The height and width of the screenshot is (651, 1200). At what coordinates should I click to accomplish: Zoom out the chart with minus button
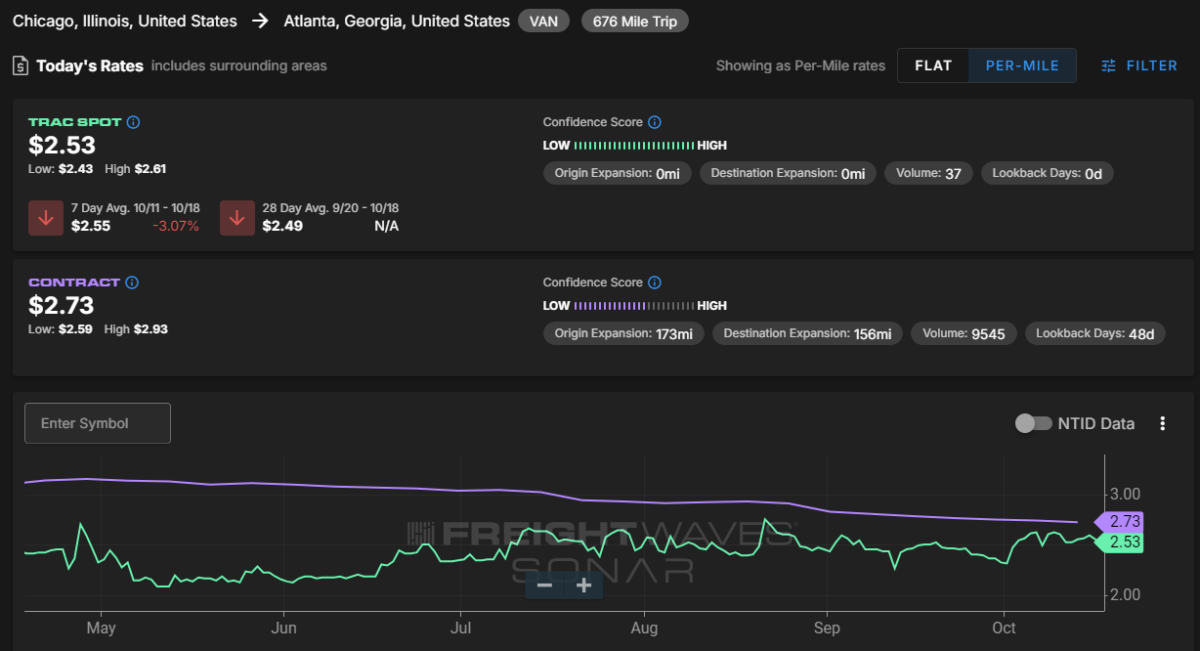point(545,585)
